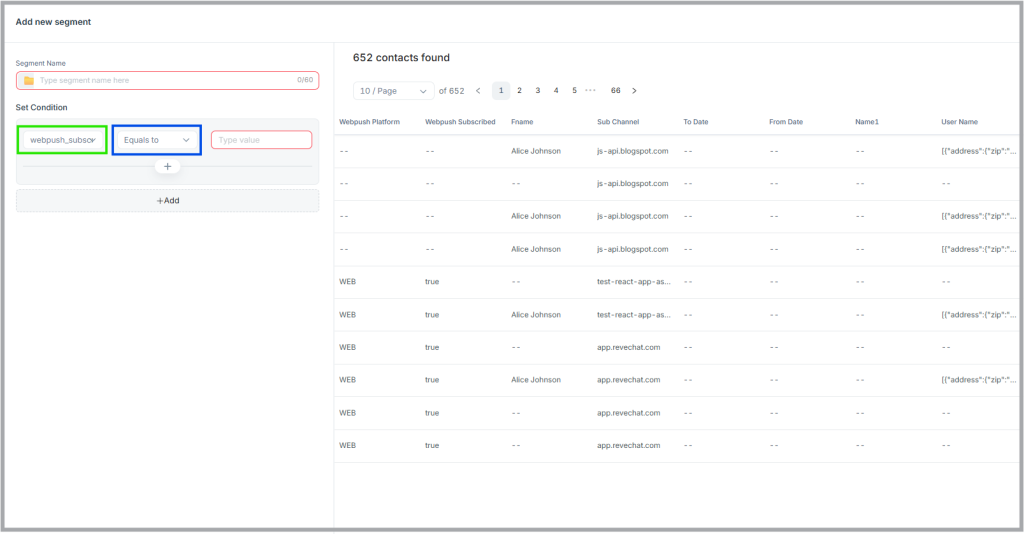Click the folder icon in Segment Name field

pos(29,80)
